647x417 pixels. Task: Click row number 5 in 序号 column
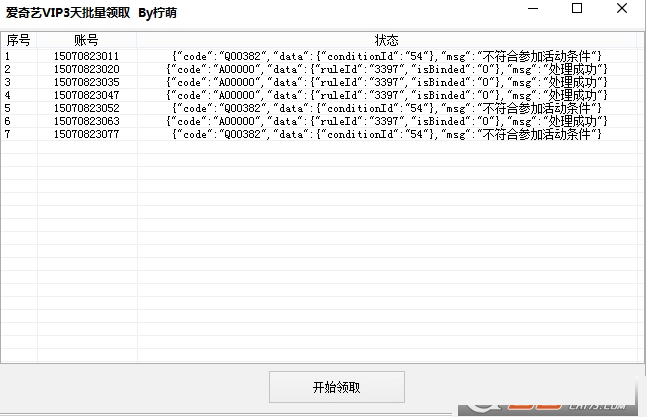[7, 108]
